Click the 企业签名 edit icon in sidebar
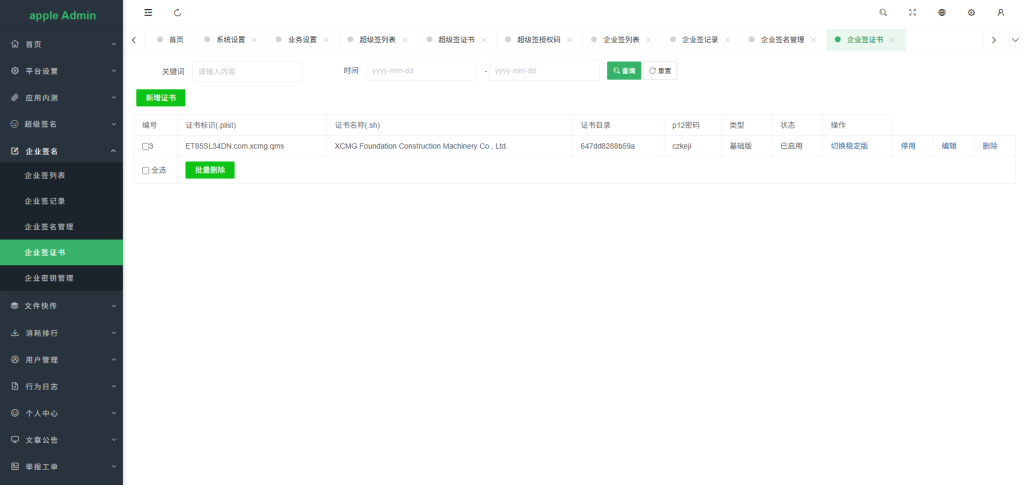 coord(15,151)
